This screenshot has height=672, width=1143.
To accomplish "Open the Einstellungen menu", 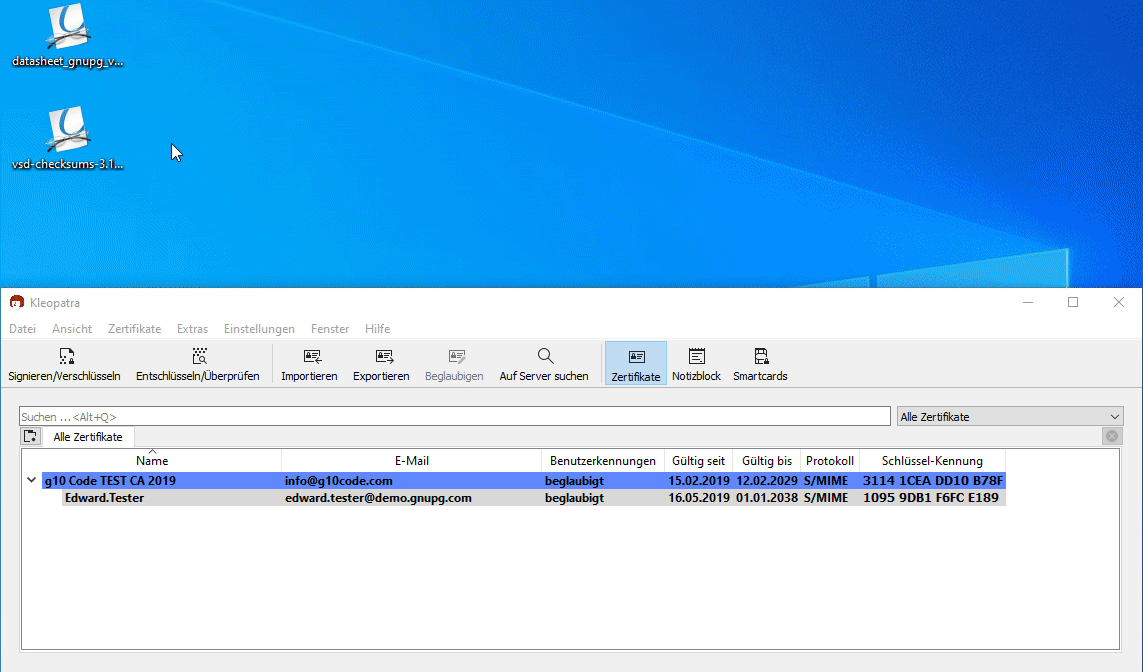I will (x=260, y=329).
